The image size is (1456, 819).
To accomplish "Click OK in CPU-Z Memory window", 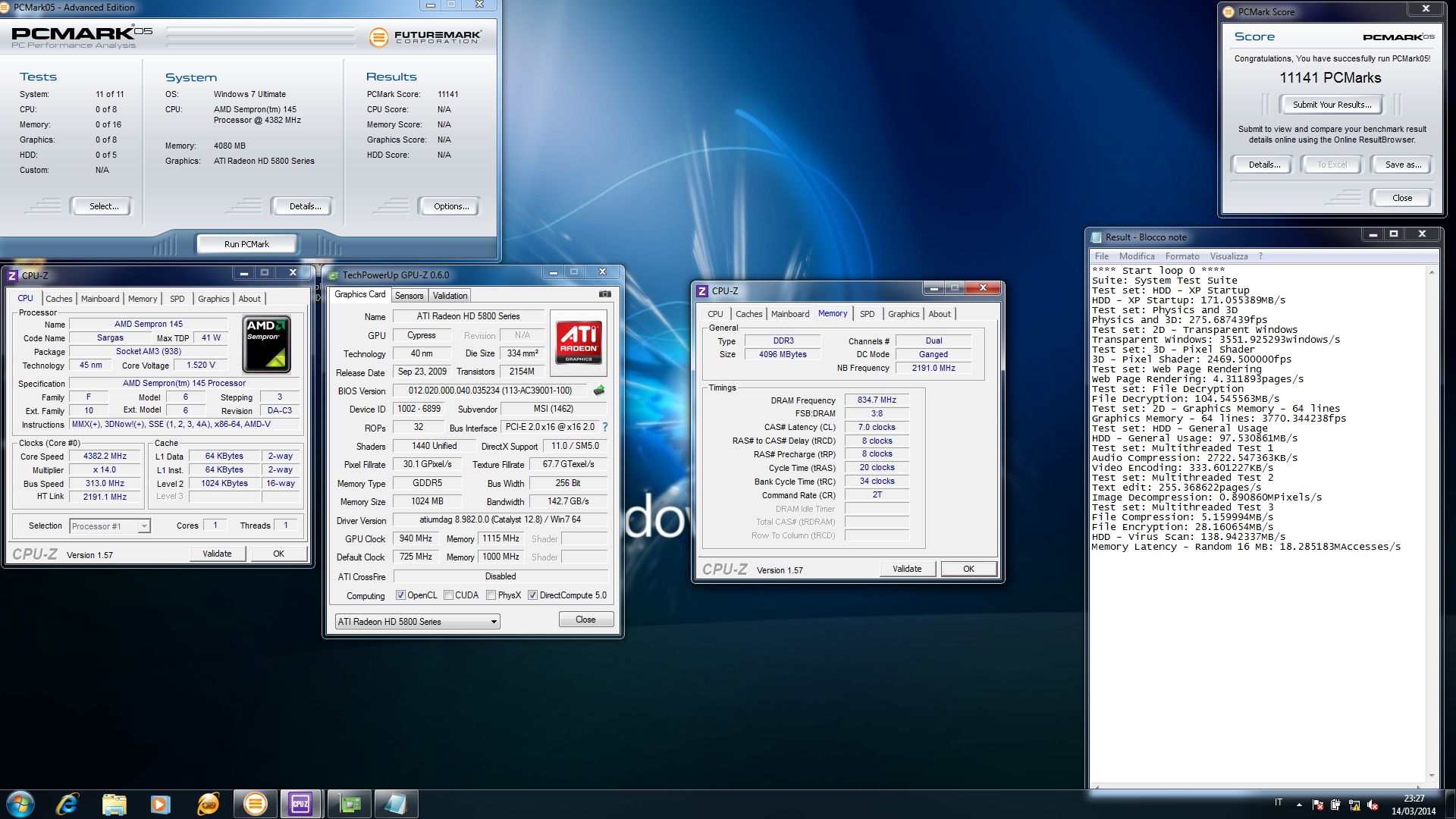I will (968, 569).
